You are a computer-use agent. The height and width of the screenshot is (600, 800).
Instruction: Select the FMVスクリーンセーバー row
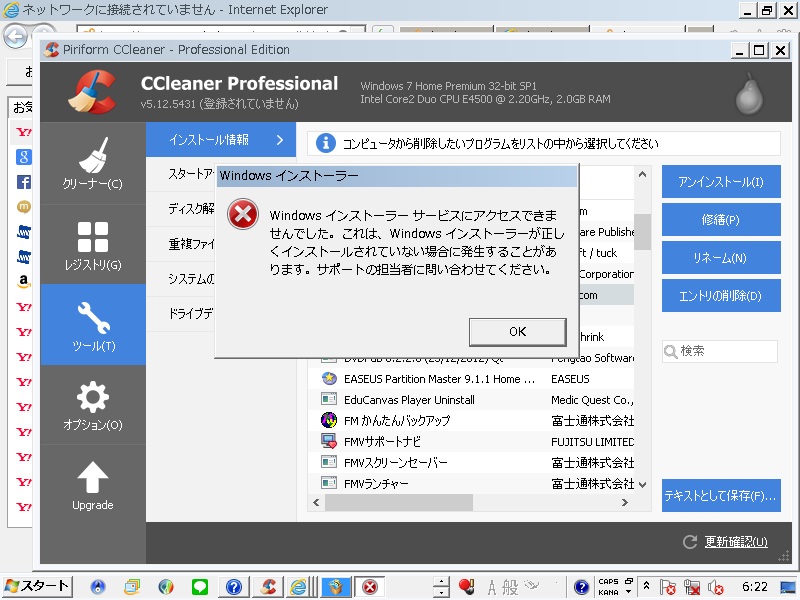pos(471,462)
